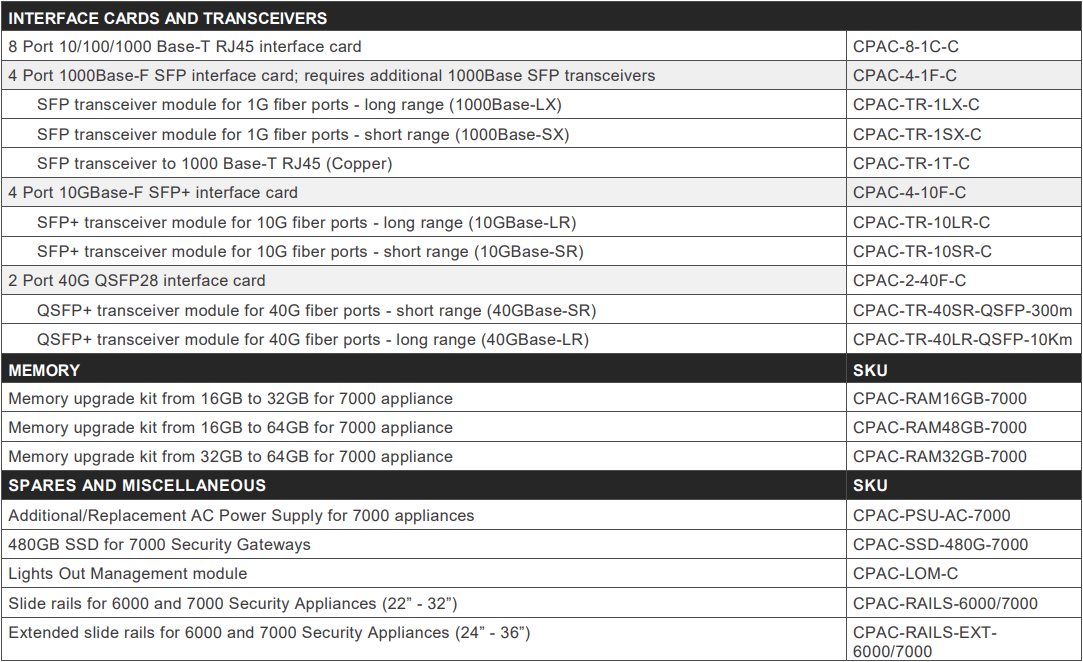Select the CPAC-8-1C-C SKU cell
The width and height of the screenshot is (1083, 662).
click(x=964, y=46)
